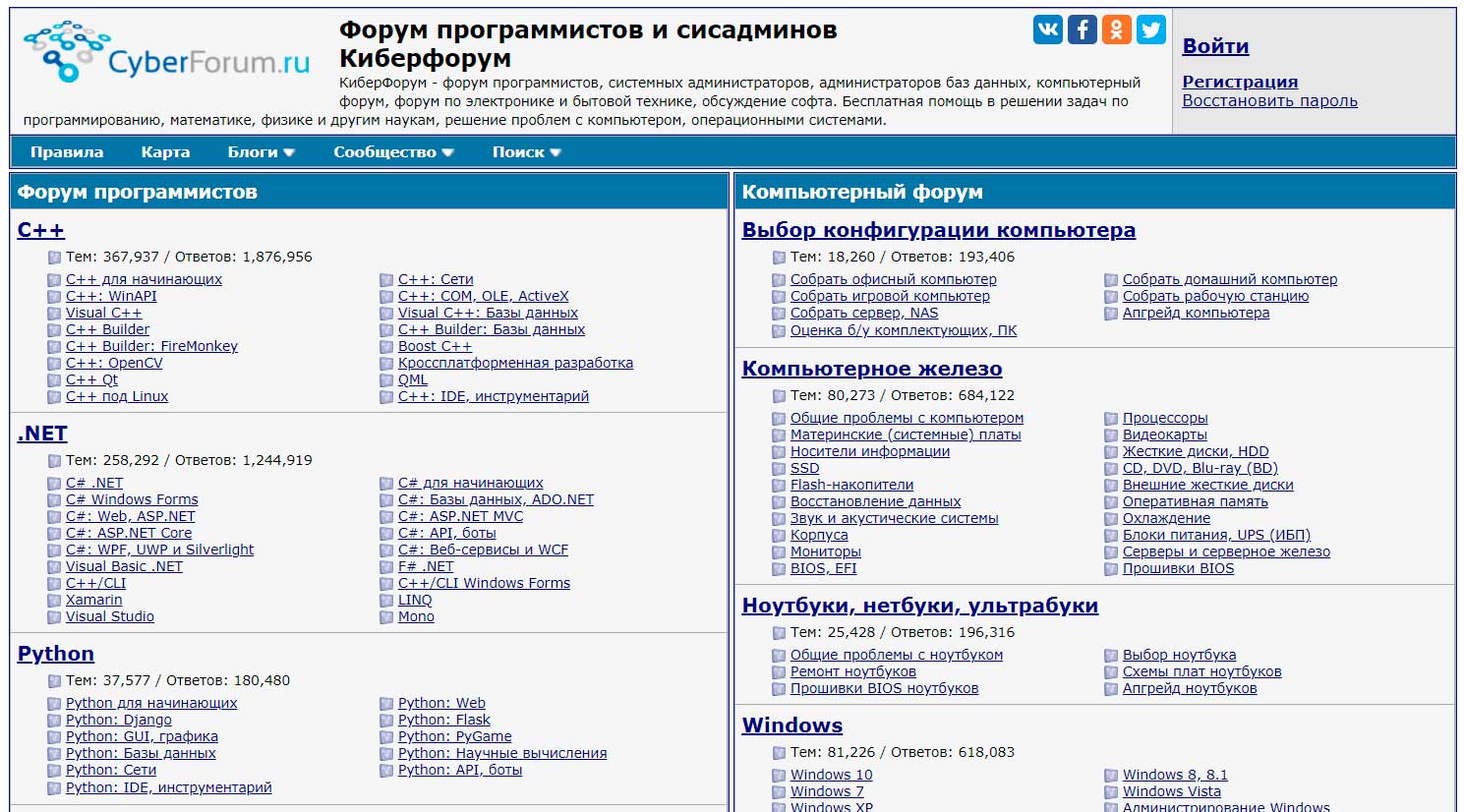The width and height of the screenshot is (1464, 812).
Task: Expand the Поиск dropdown menu
Action: (527, 152)
